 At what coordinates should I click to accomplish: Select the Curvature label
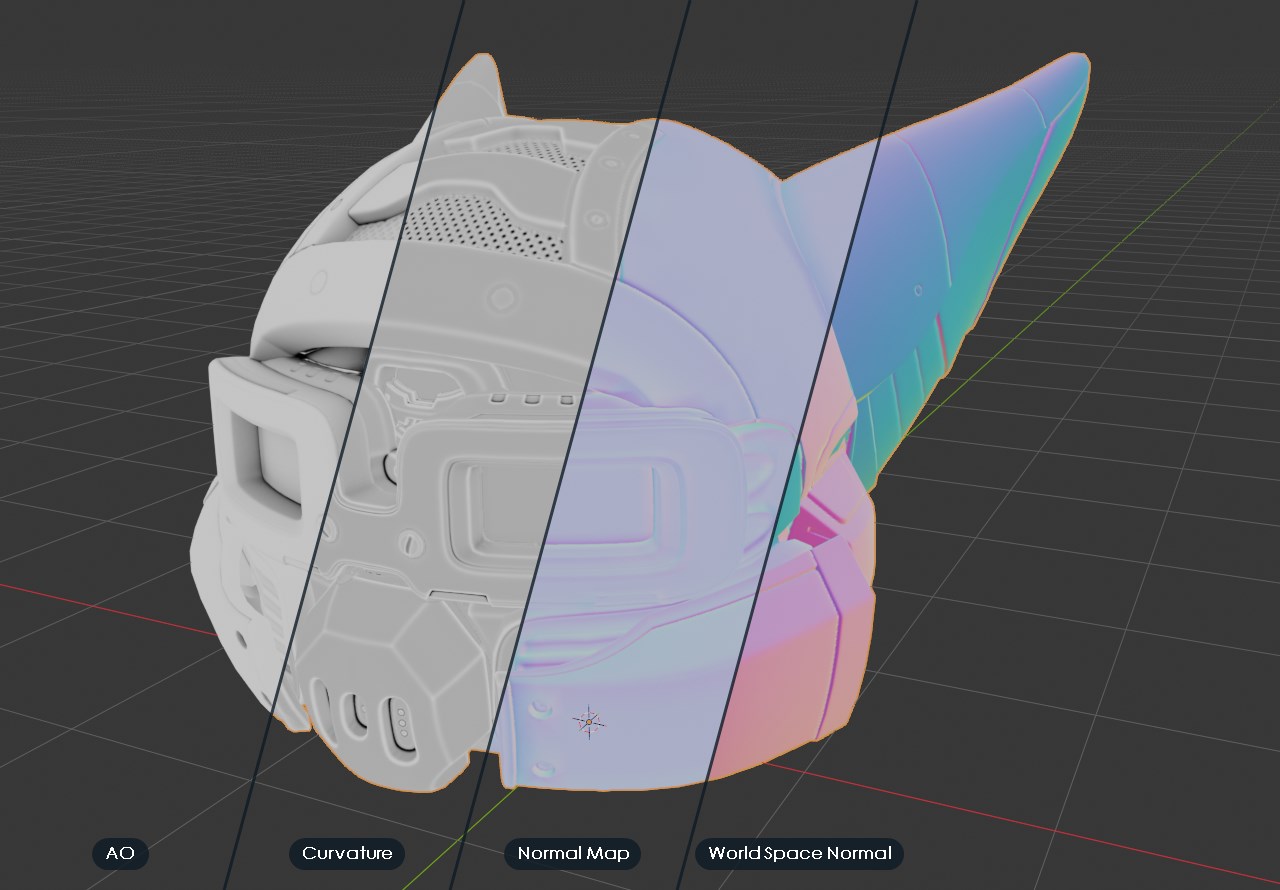347,853
